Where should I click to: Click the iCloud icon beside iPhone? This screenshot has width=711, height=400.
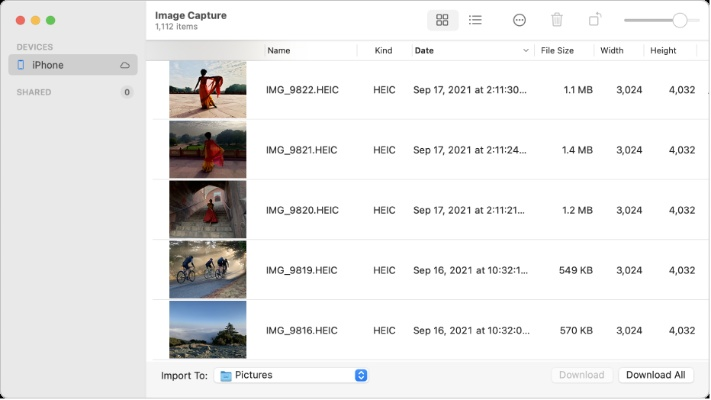tap(125, 65)
